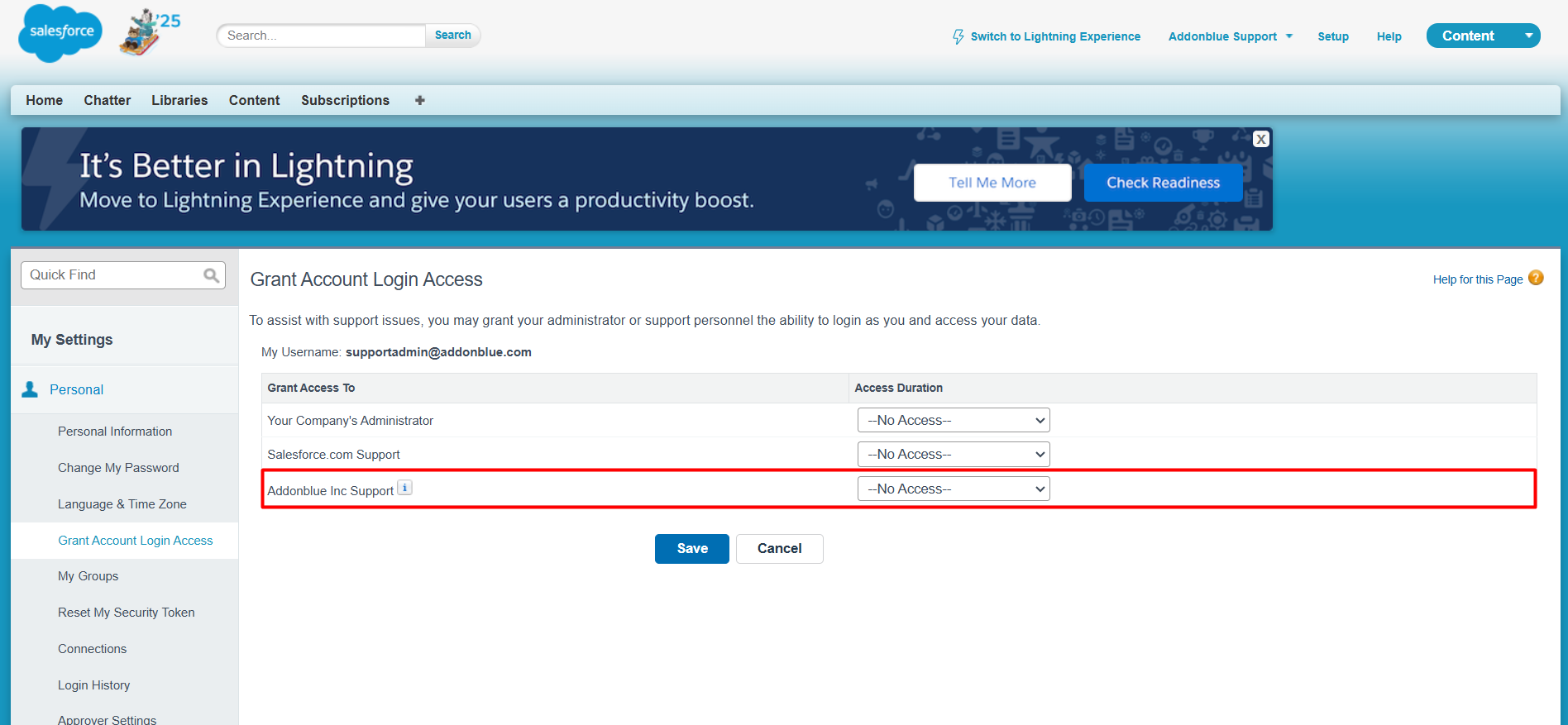Open Help for this Page link
The width and height of the screenshot is (1568, 725).
tap(1478, 279)
